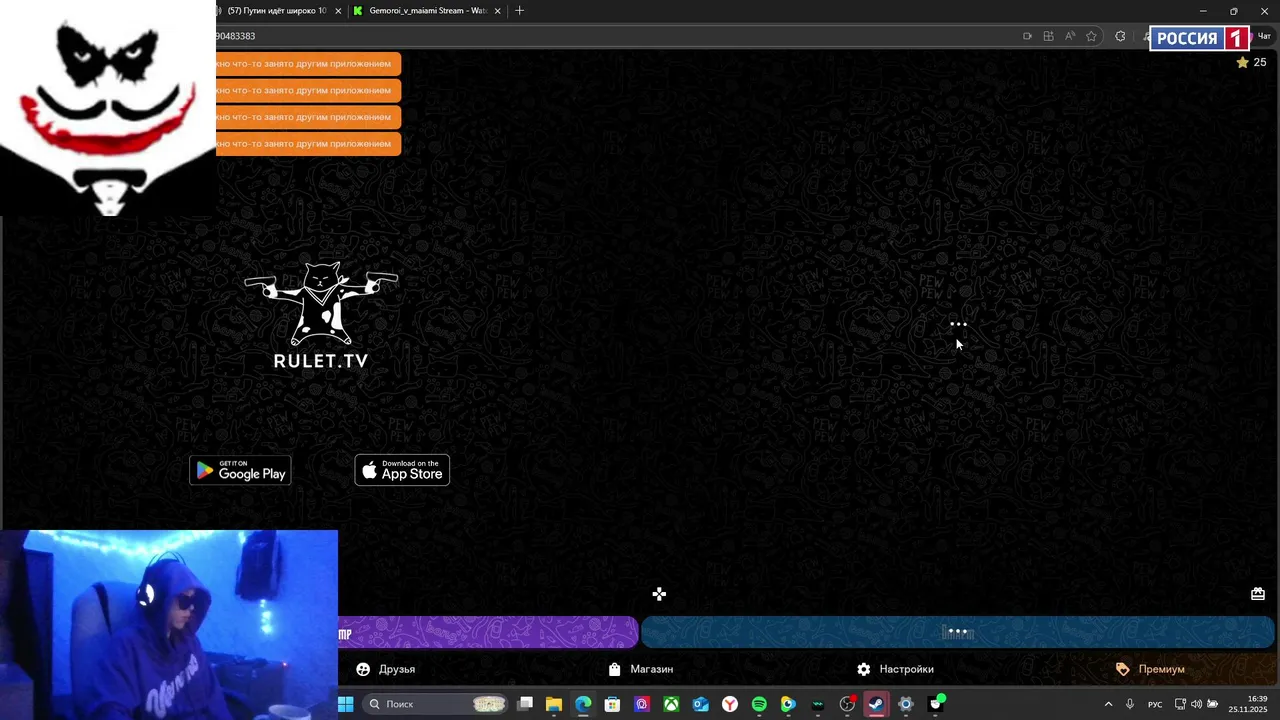The height and width of the screenshot is (720, 1280).
Task: Close the Путин идёт широко tab
Action: point(338,11)
